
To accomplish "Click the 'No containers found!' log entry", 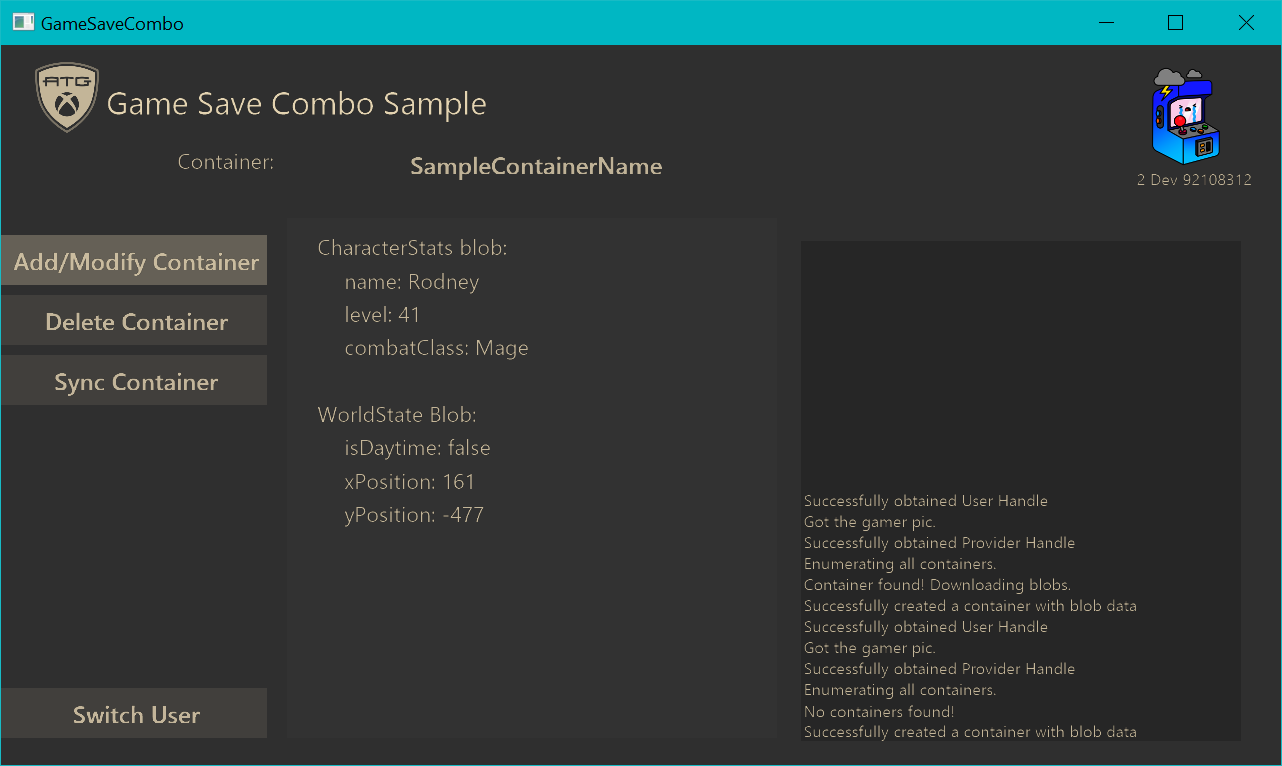I will pyautogui.click(x=879, y=712).
